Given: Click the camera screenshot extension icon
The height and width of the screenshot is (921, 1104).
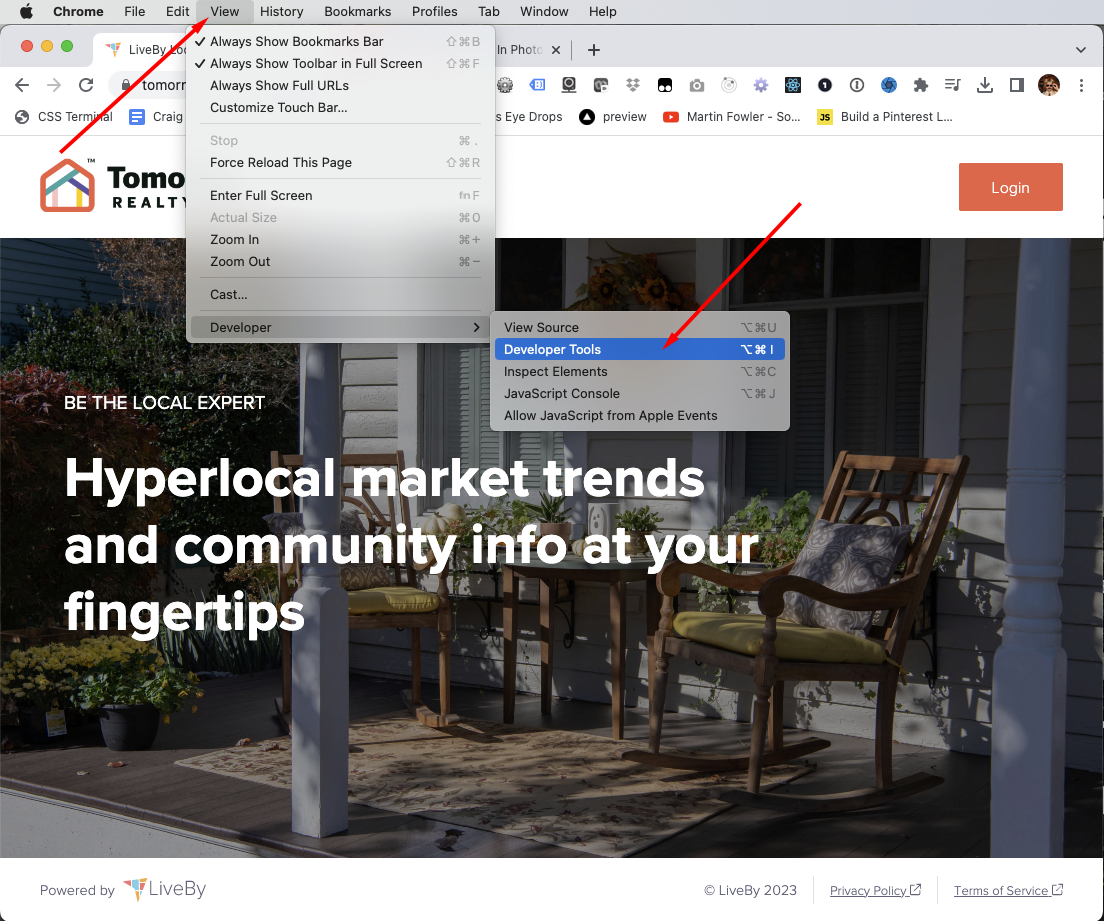Looking at the screenshot, I should click(x=696, y=85).
